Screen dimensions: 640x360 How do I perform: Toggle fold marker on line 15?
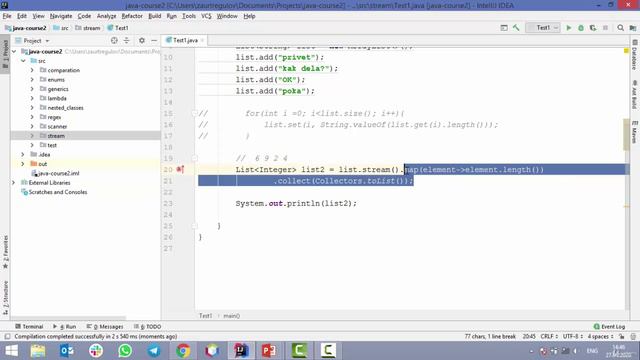coord(195,113)
